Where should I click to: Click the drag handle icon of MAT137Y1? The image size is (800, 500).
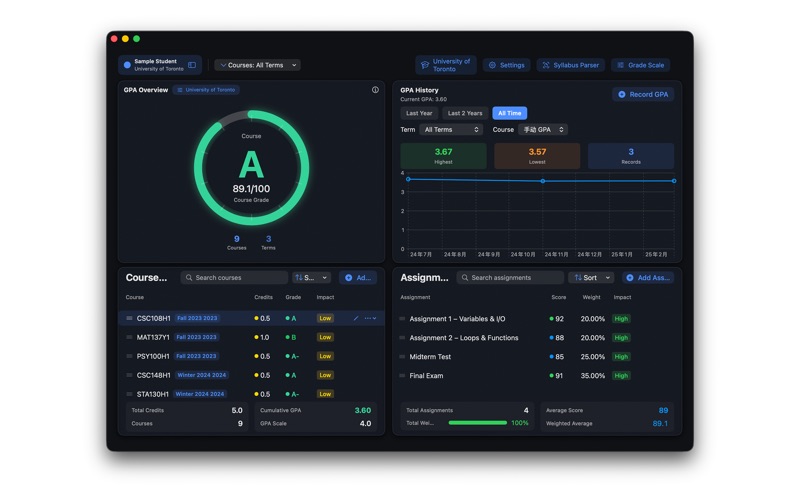129,337
